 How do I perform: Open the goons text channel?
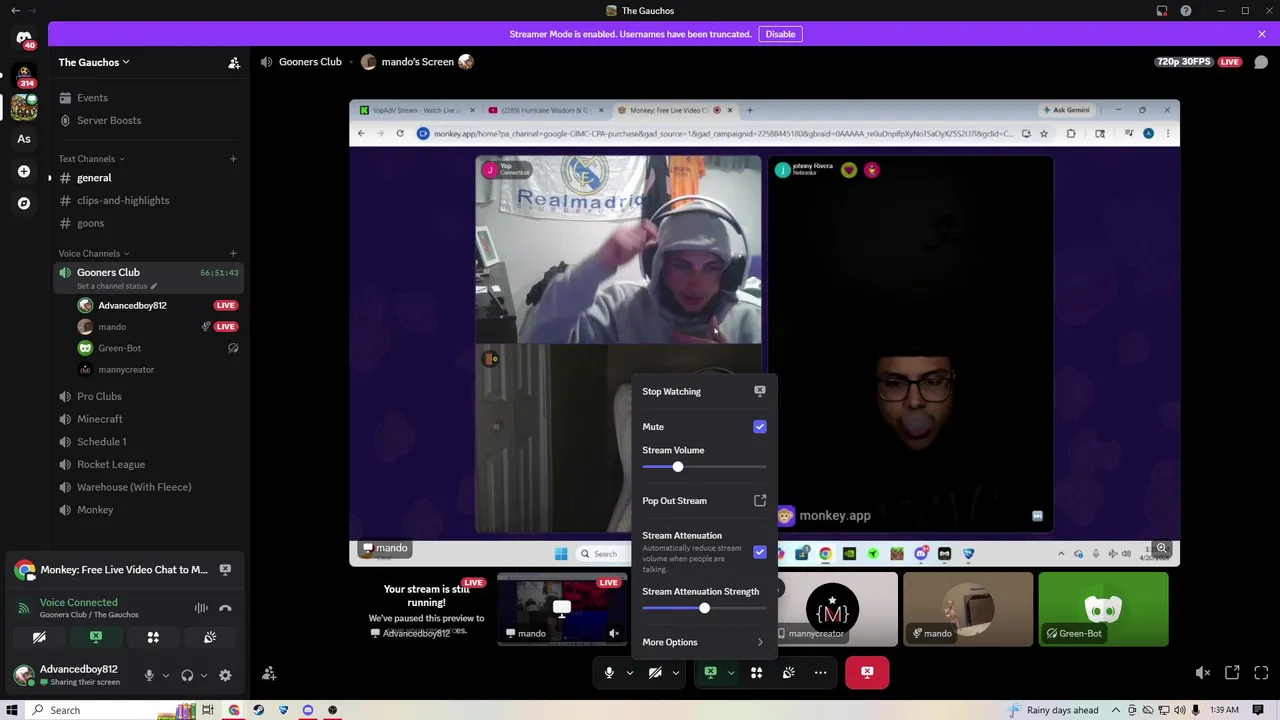[148, 223]
